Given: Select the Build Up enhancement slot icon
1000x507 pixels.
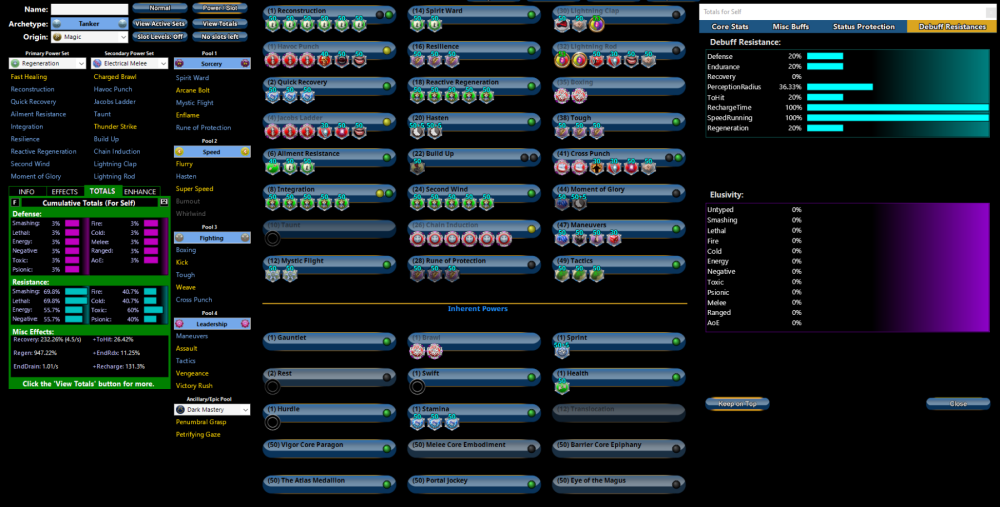Looking at the screenshot, I should coord(419,167).
